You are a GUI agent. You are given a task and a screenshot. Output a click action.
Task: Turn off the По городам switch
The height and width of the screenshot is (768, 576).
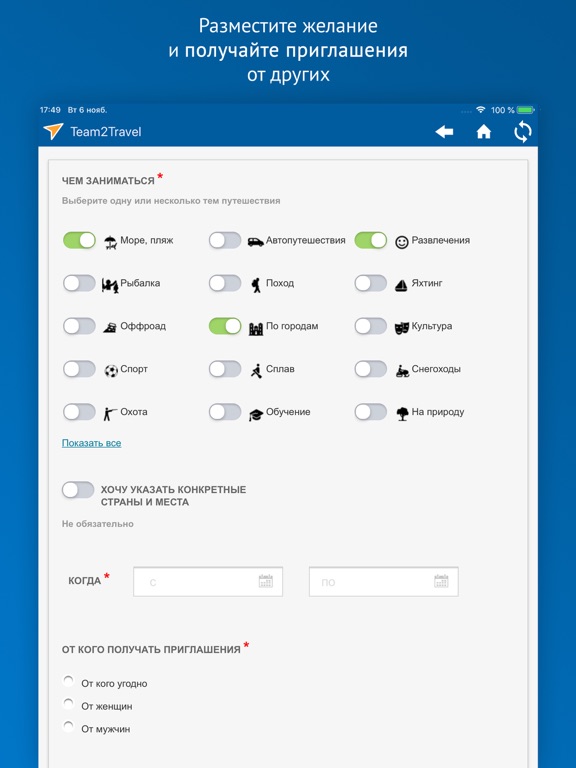(225, 326)
